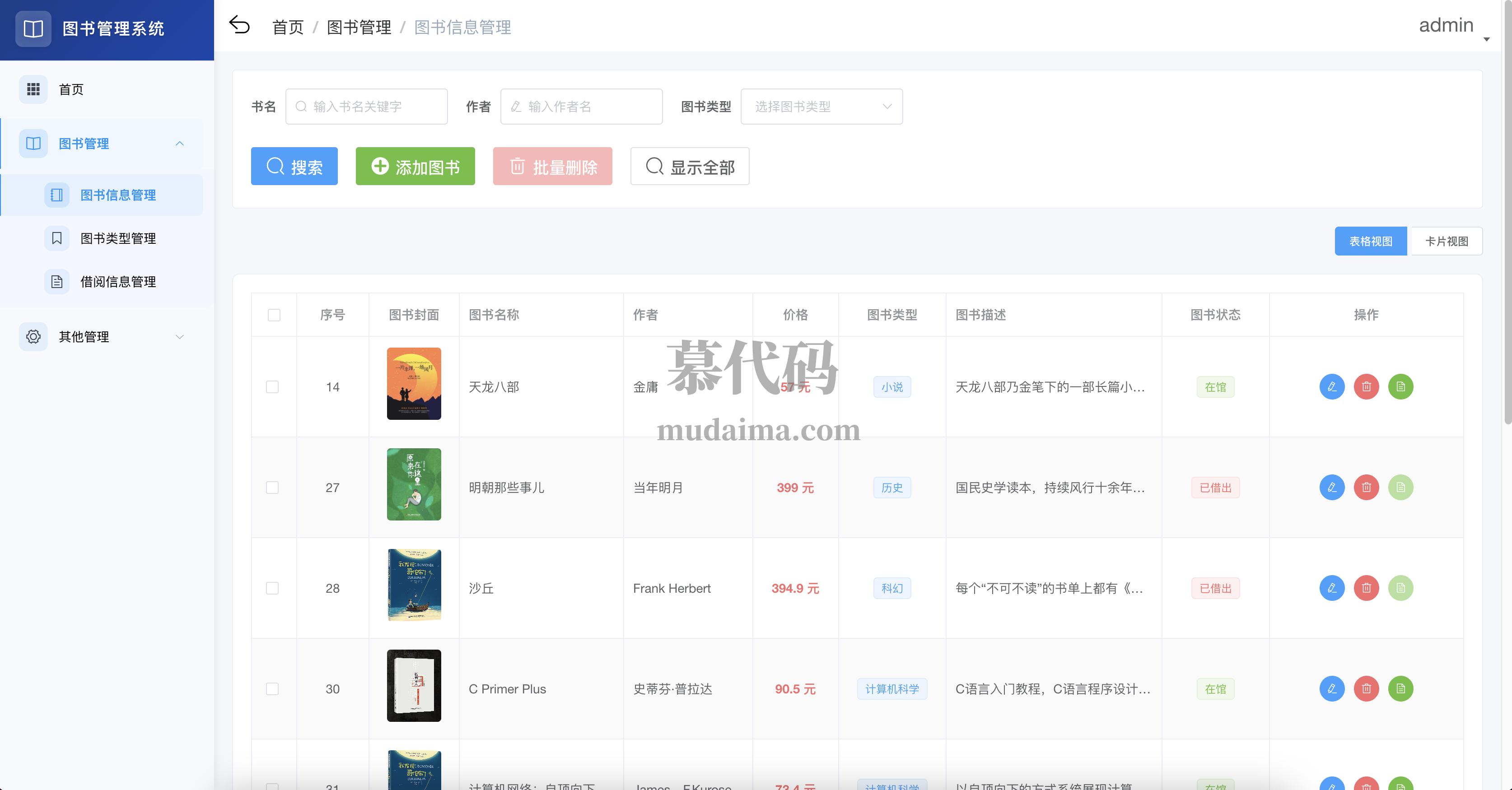Select the 图书类型管理 bookmark icon
1512x790 pixels.
(56, 238)
